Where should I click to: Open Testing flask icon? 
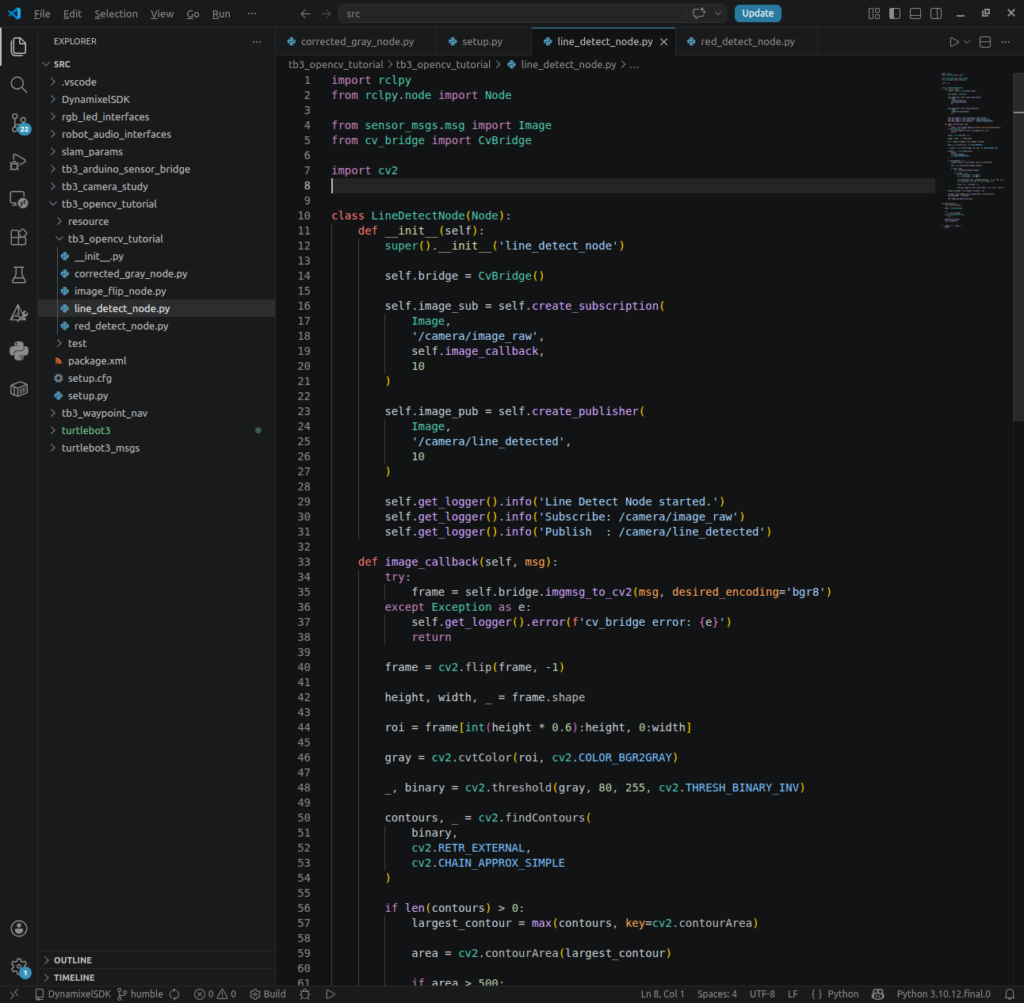pyautogui.click(x=19, y=275)
